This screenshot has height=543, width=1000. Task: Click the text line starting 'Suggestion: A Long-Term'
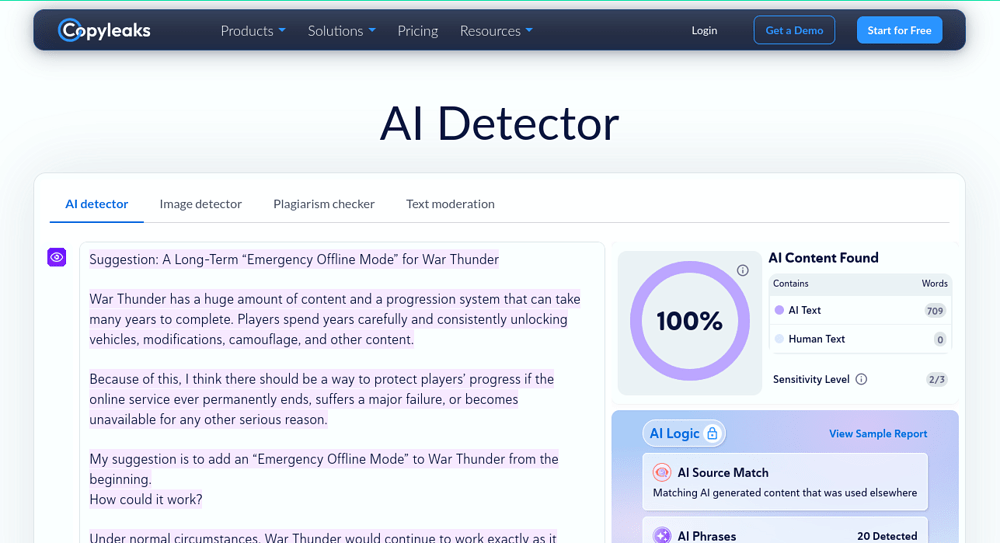pyautogui.click(x=294, y=259)
